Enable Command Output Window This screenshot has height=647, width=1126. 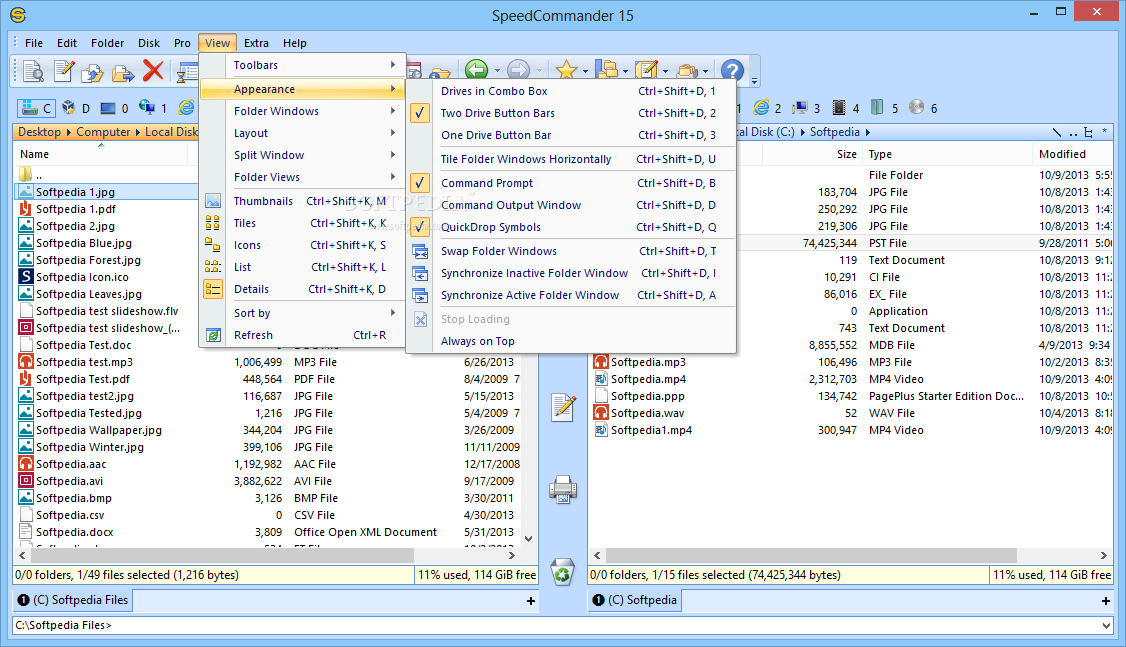[571, 205]
